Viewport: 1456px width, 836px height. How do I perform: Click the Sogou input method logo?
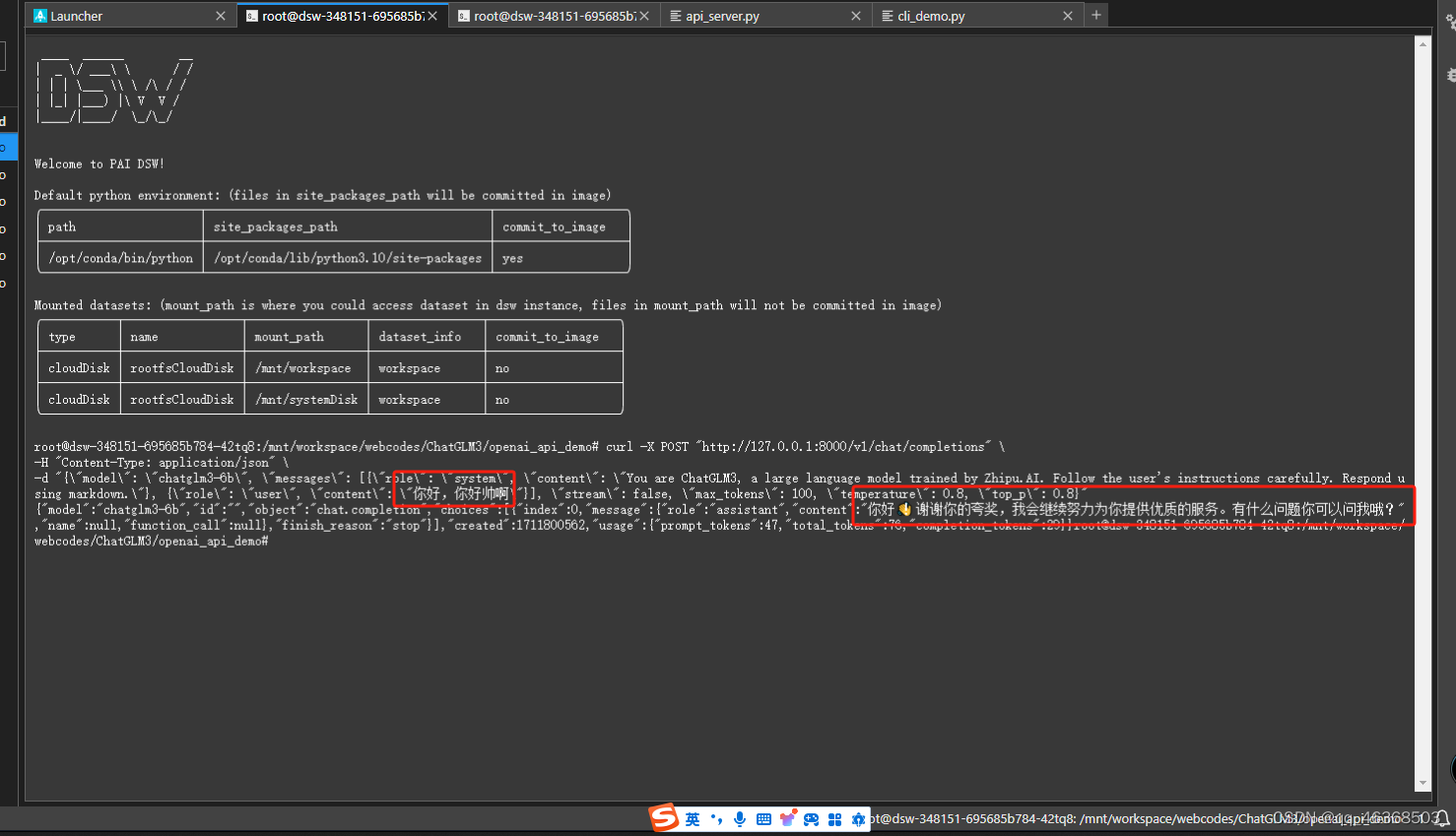(x=664, y=817)
